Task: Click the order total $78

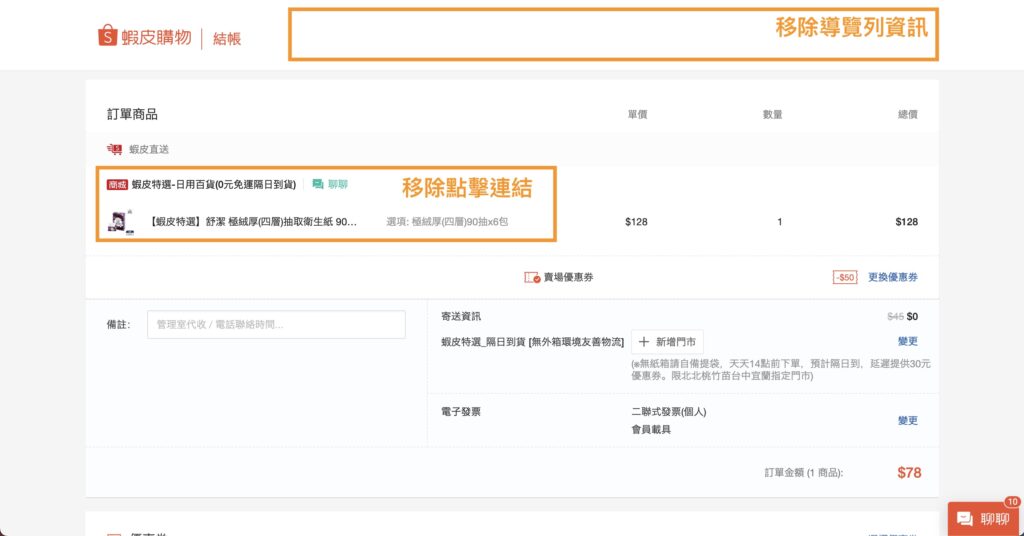Action: click(909, 473)
